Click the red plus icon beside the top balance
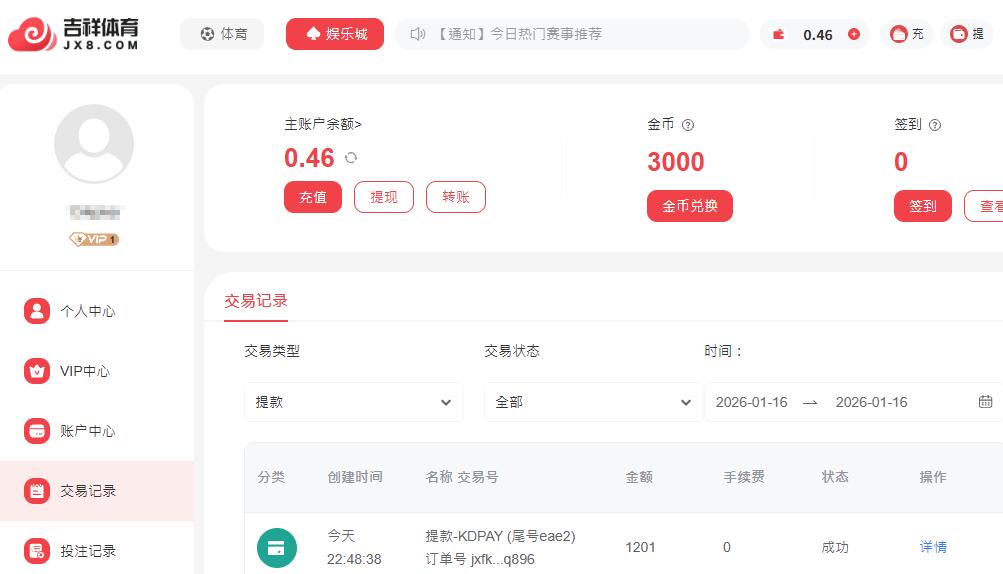The height and width of the screenshot is (574, 1003). pyautogui.click(x=853, y=34)
